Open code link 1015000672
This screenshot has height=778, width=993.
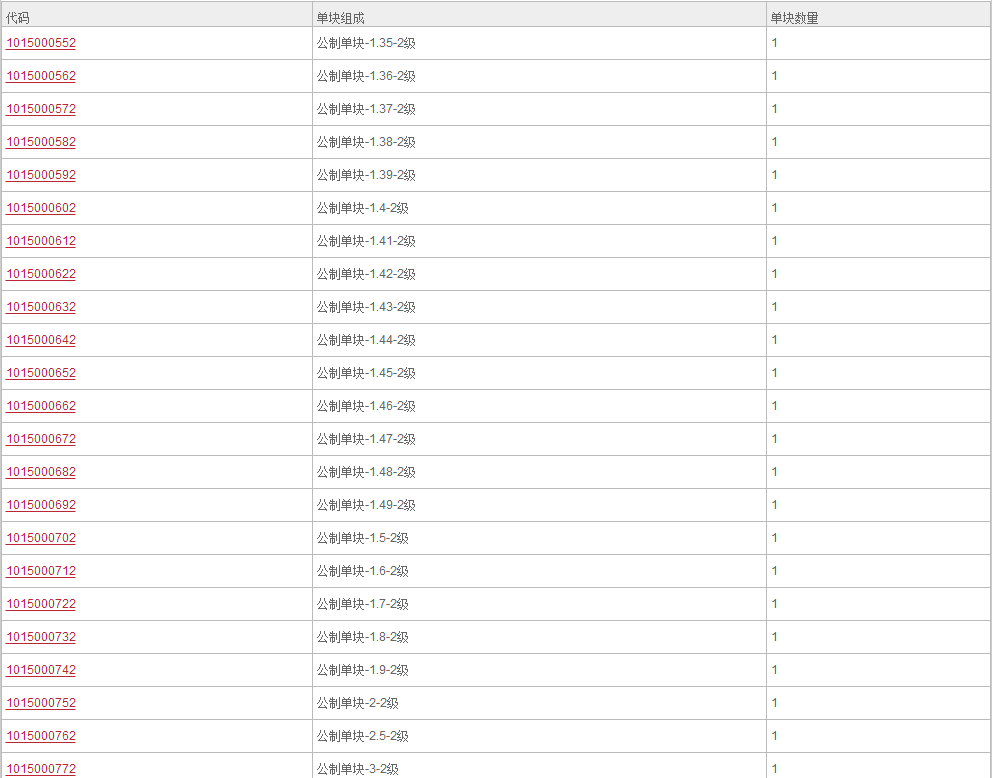click(41, 439)
